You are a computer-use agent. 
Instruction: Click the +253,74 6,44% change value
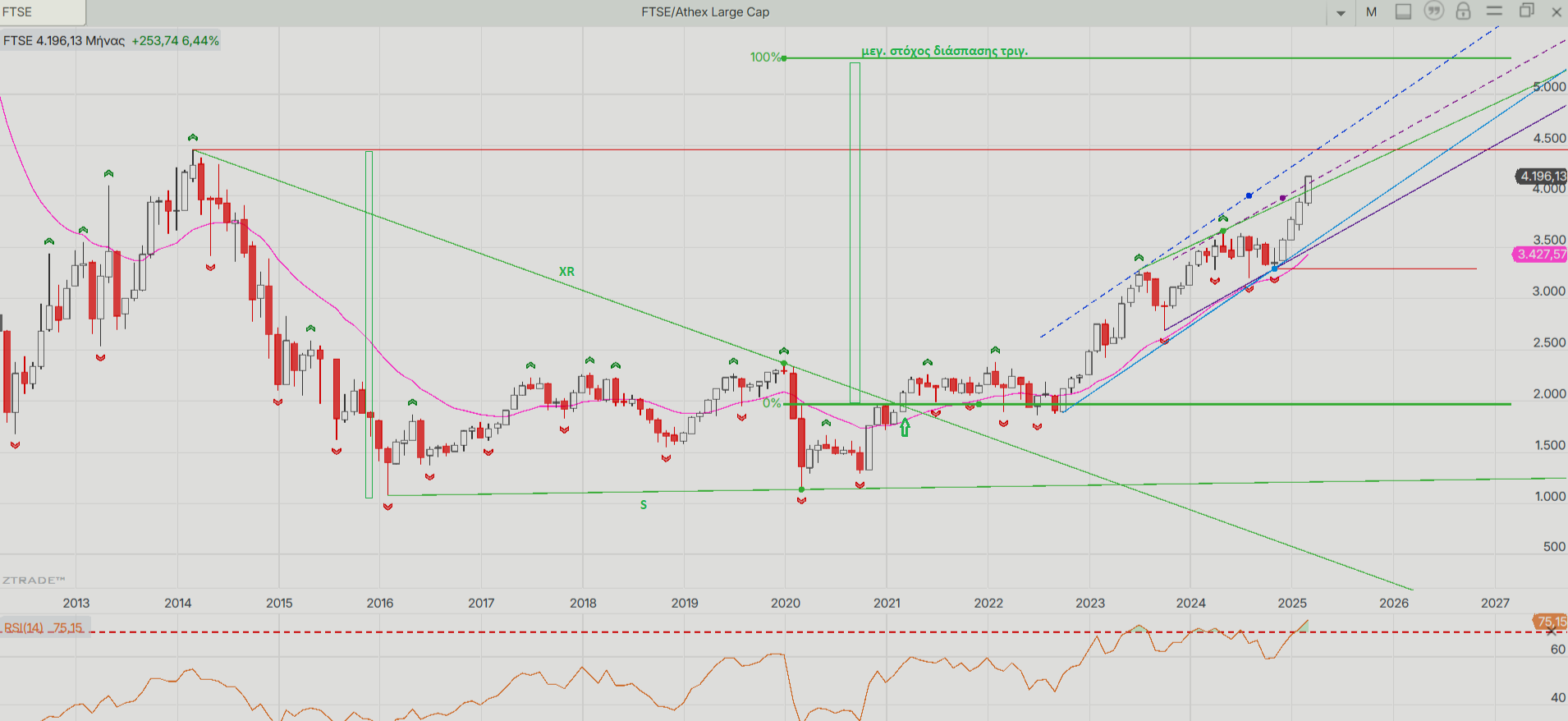175,40
